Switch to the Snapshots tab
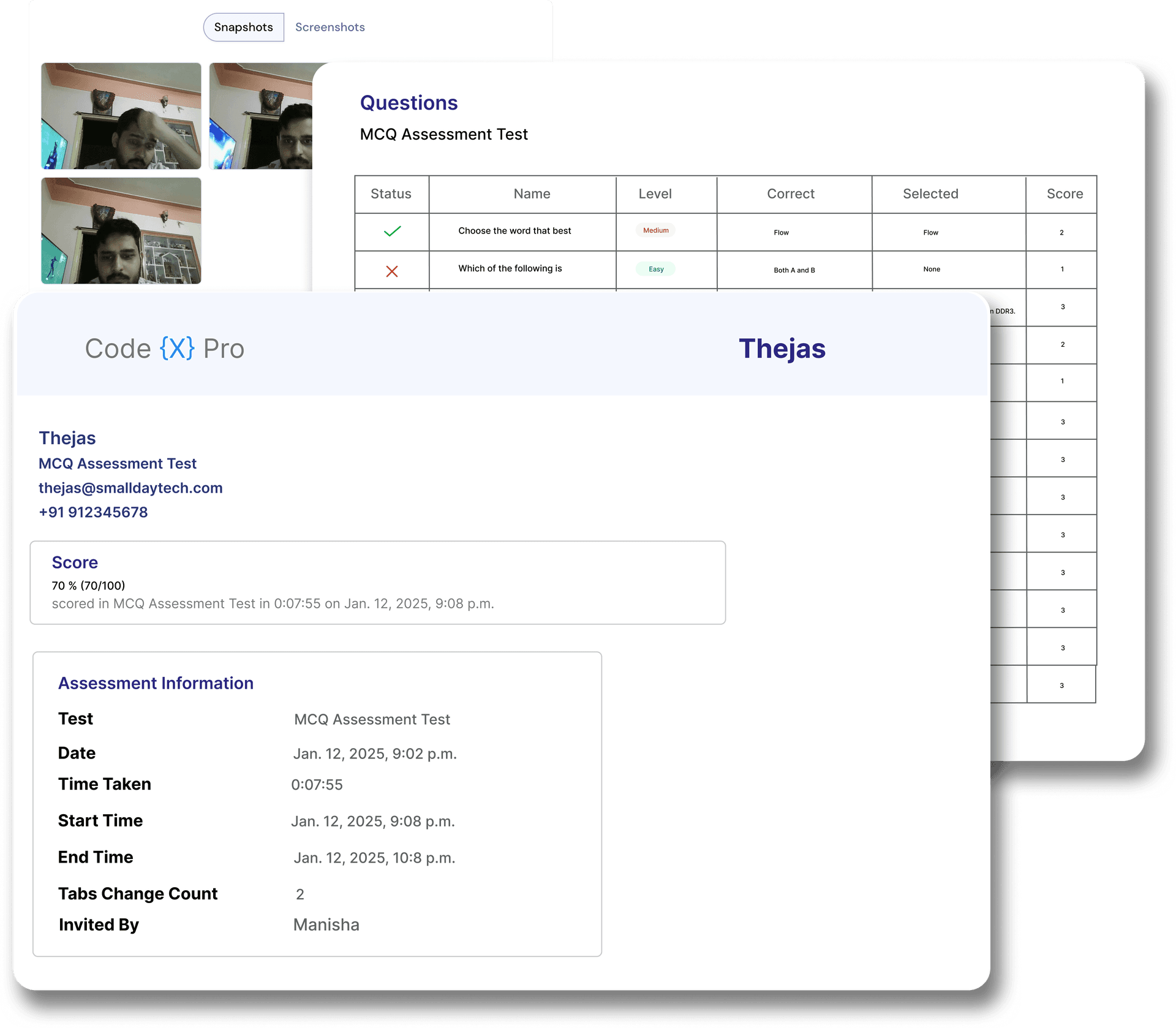The image size is (1176, 1028). pyautogui.click(x=243, y=28)
